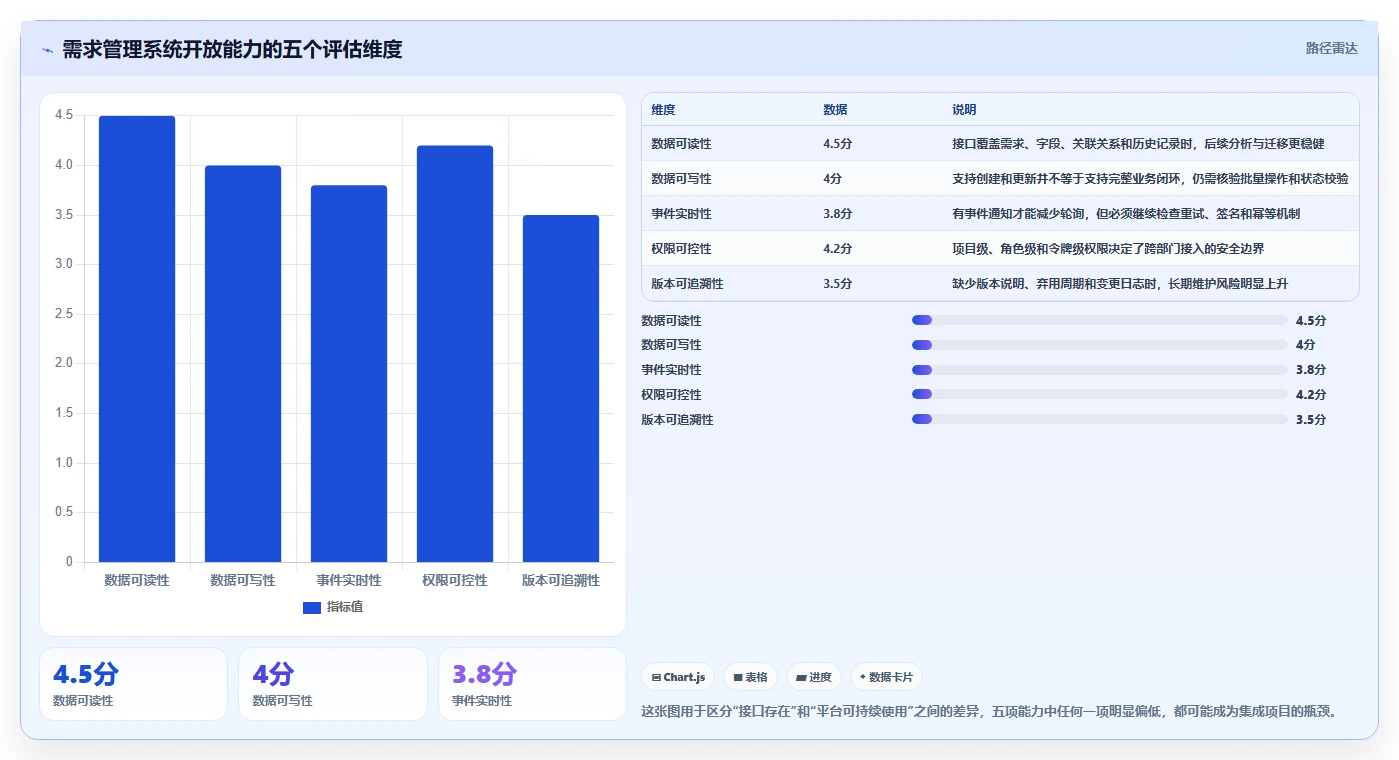Click the 4.2分 value beside progress bar
The height and width of the screenshot is (760, 1399).
pyautogui.click(x=1310, y=395)
